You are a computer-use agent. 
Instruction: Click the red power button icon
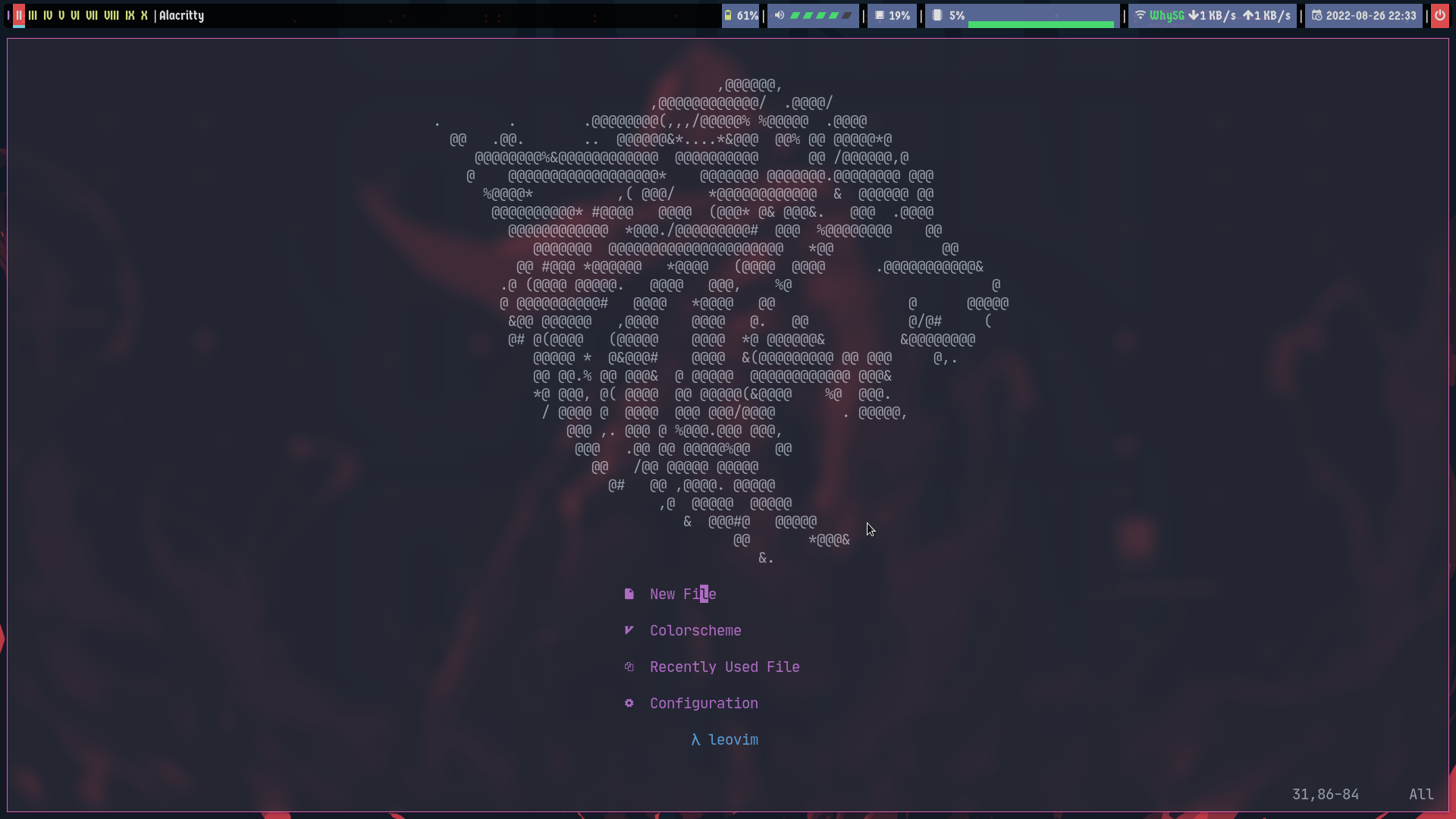[1439, 15]
